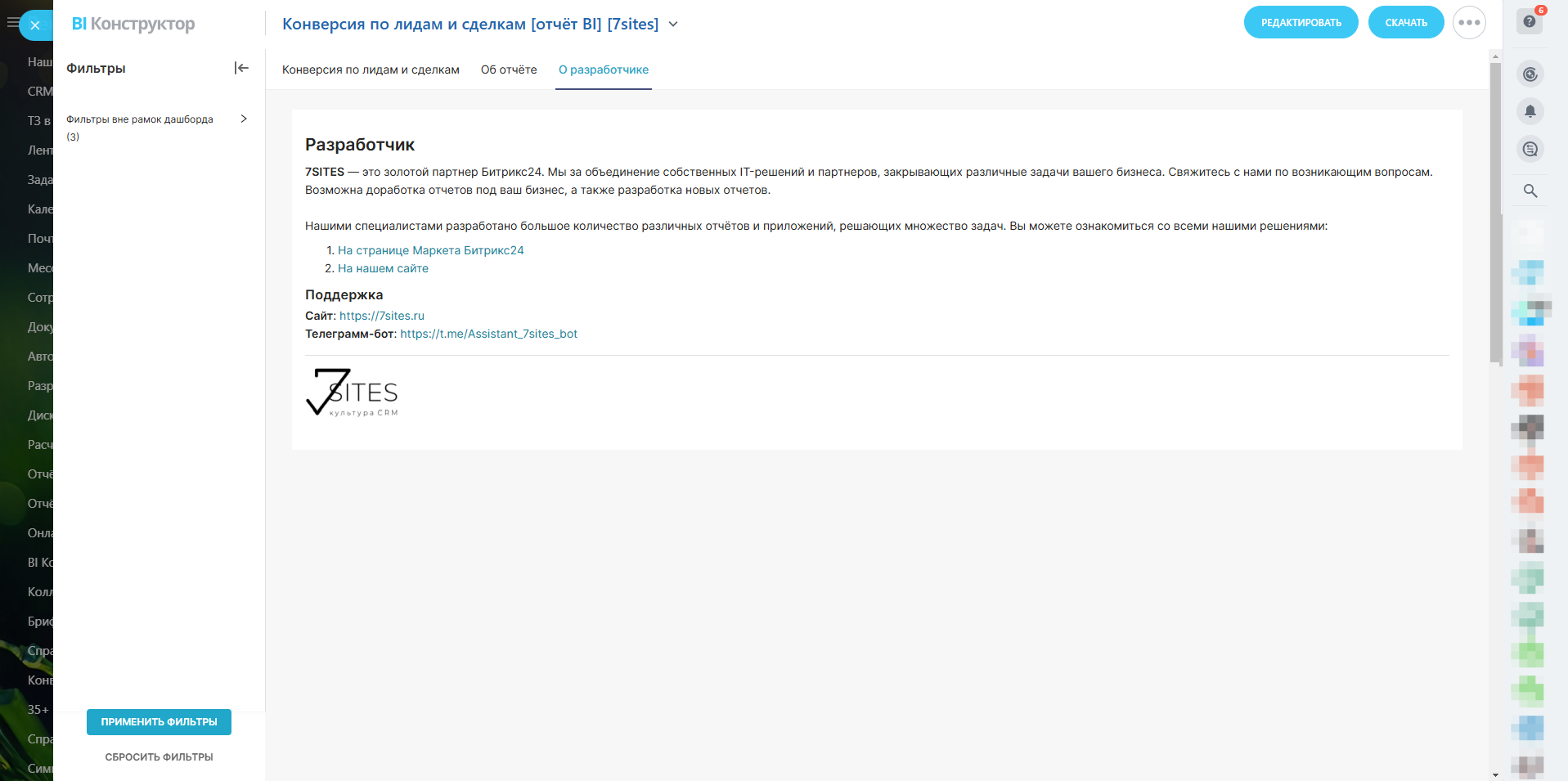The width and height of the screenshot is (1568, 781).
Task: Click the Фильтры panel heading
Action: [x=96, y=68]
